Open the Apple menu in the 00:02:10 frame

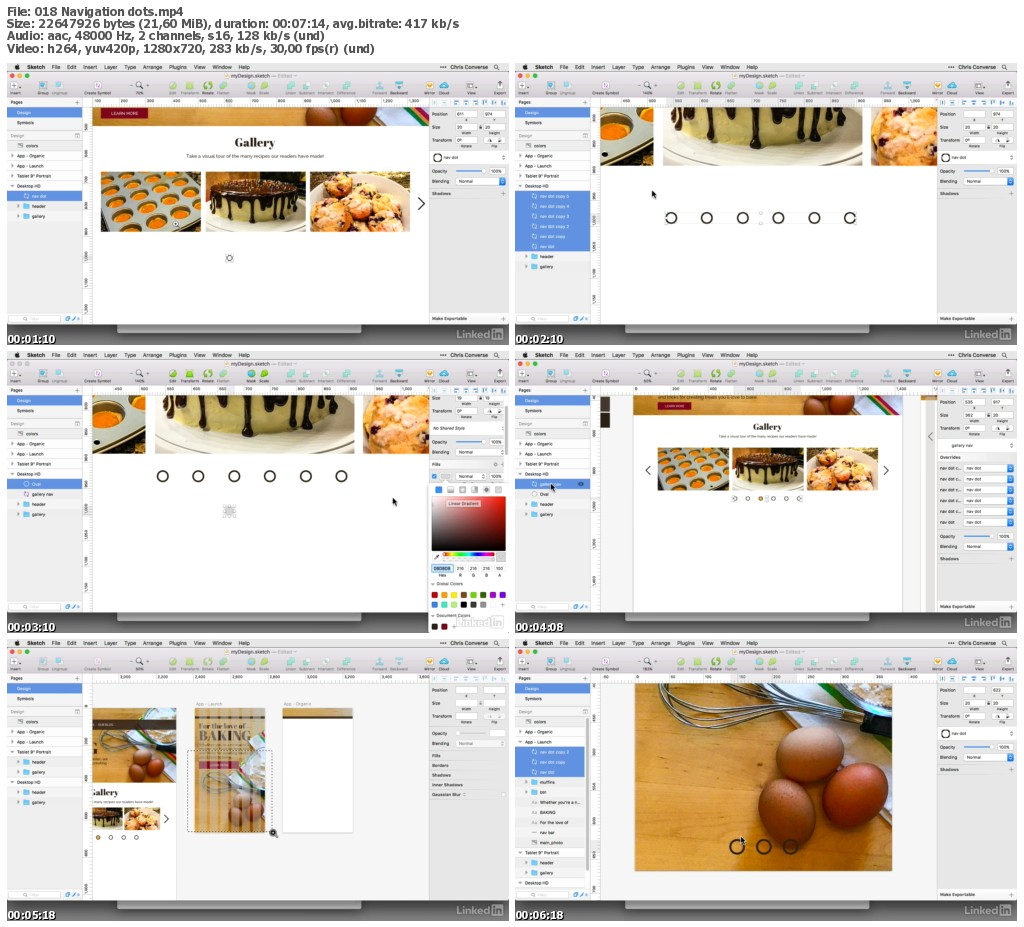pyautogui.click(x=525, y=67)
